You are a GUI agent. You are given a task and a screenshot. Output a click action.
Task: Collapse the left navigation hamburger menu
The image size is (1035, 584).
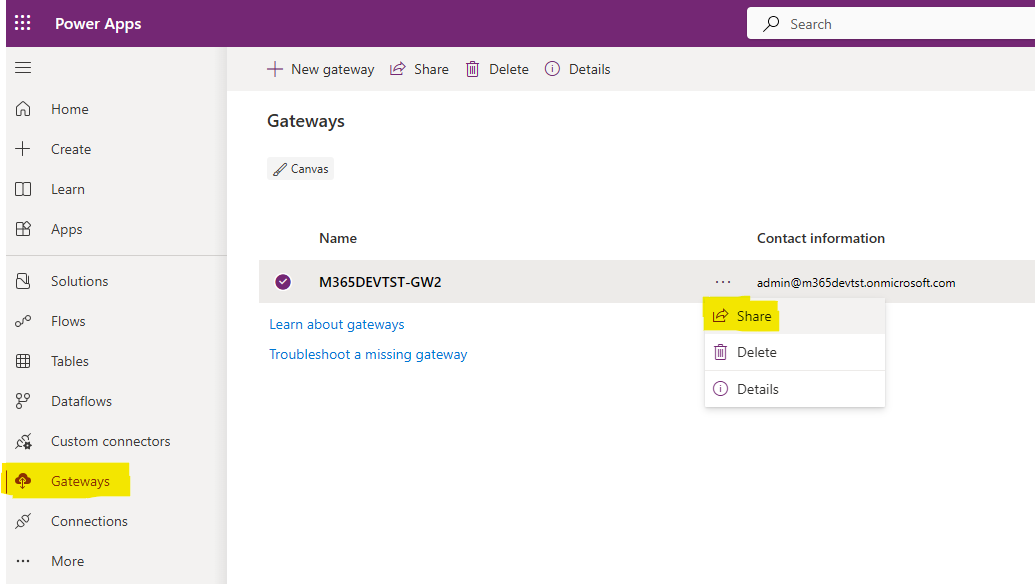click(23, 68)
